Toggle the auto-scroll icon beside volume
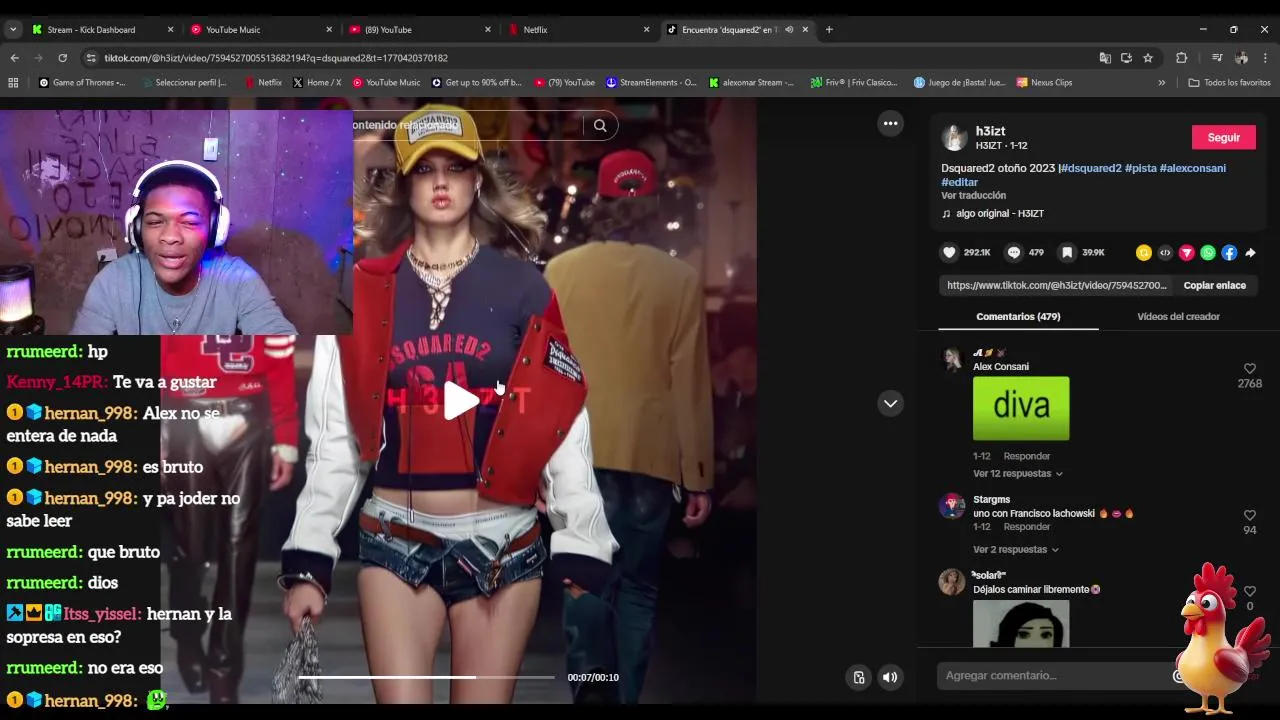The height and width of the screenshot is (720, 1280). [858, 677]
